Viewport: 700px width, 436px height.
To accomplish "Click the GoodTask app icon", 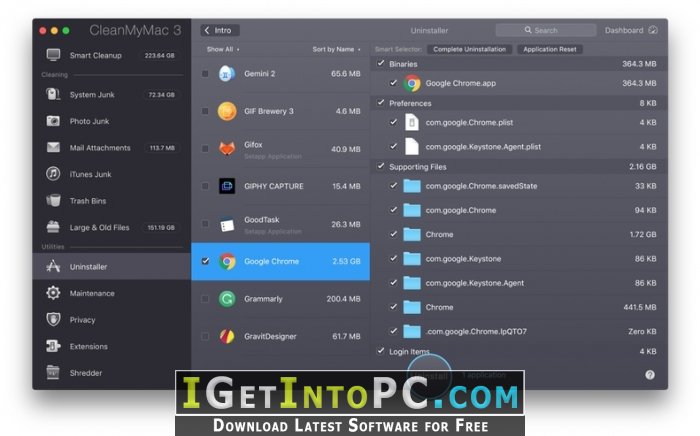I will pyautogui.click(x=227, y=224).
